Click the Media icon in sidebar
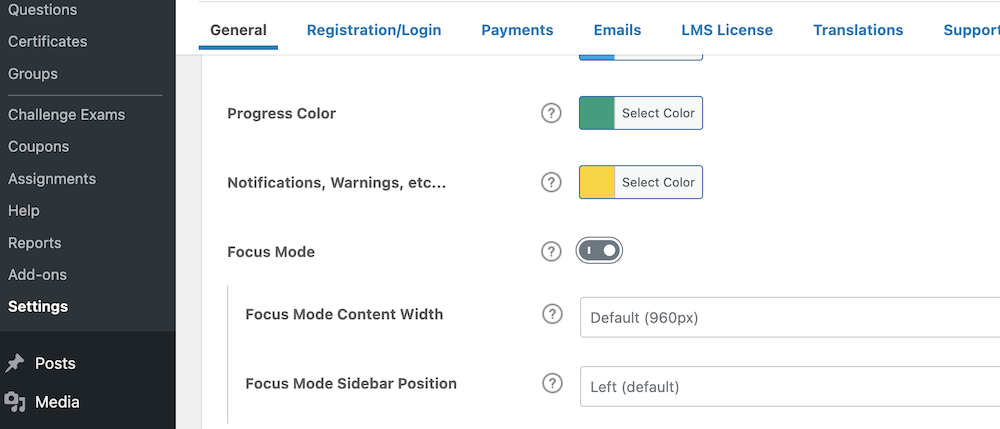The image size is (1000, 429). pos(15,402)
